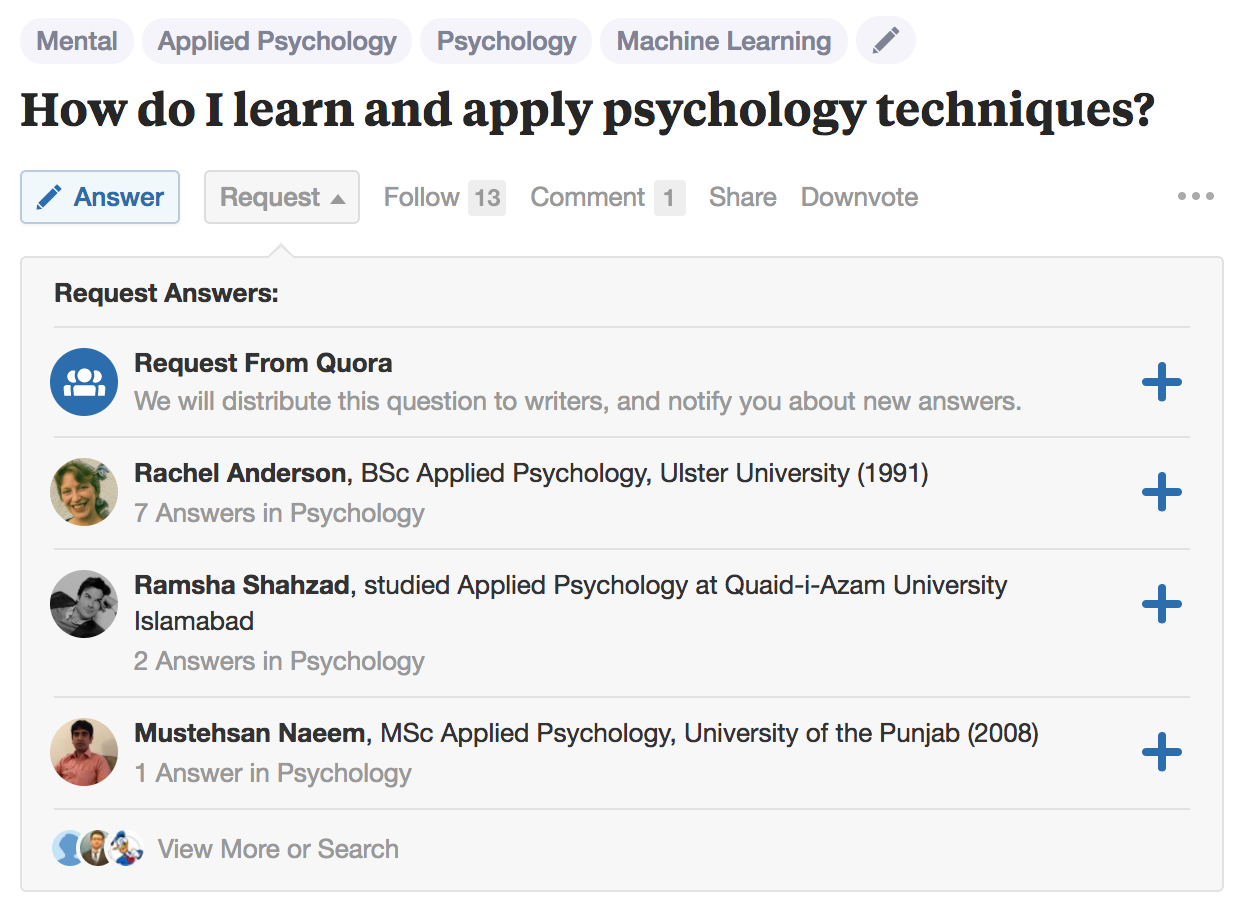The image size is (1250, 912).
Task: Add Mustehsan Naeem using plus icon
Action: tap(1161, 752)
